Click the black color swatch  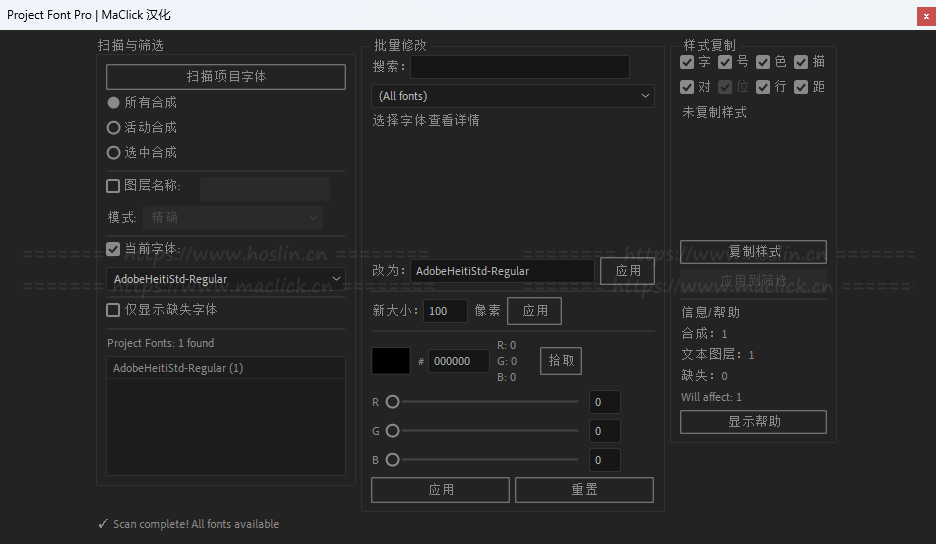[391, 361]
